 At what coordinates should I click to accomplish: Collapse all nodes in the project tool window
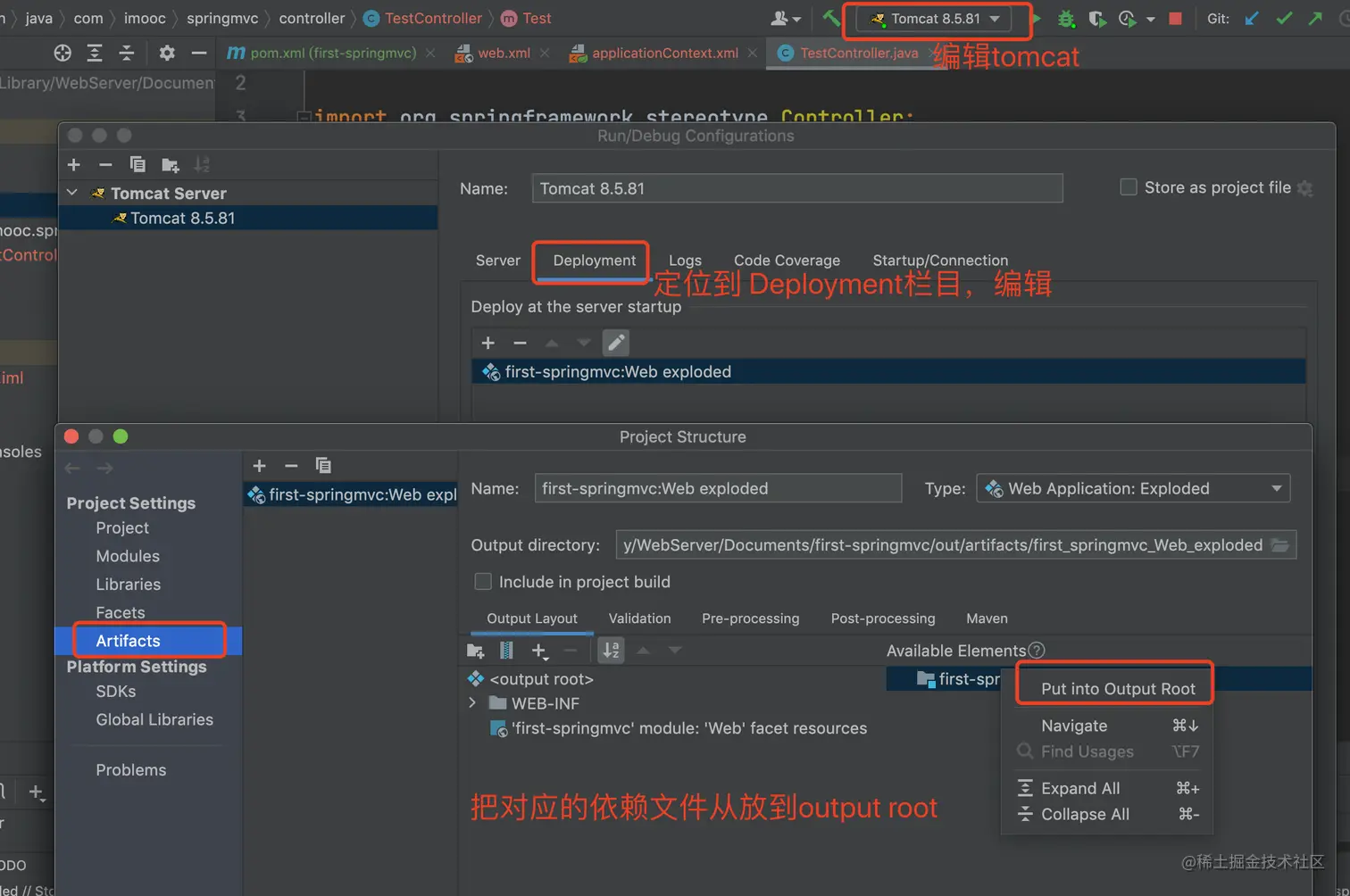pyautogui.click(x=127, y=53)
